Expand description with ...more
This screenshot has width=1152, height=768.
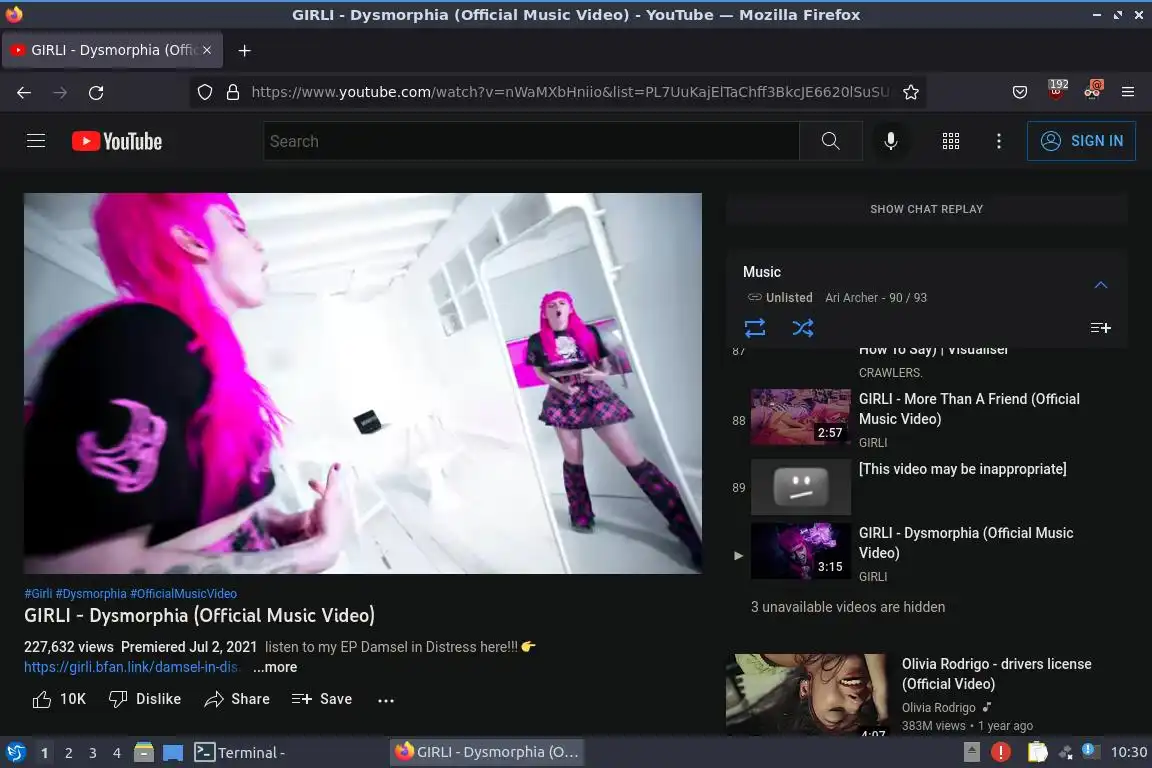pos(275,667)
